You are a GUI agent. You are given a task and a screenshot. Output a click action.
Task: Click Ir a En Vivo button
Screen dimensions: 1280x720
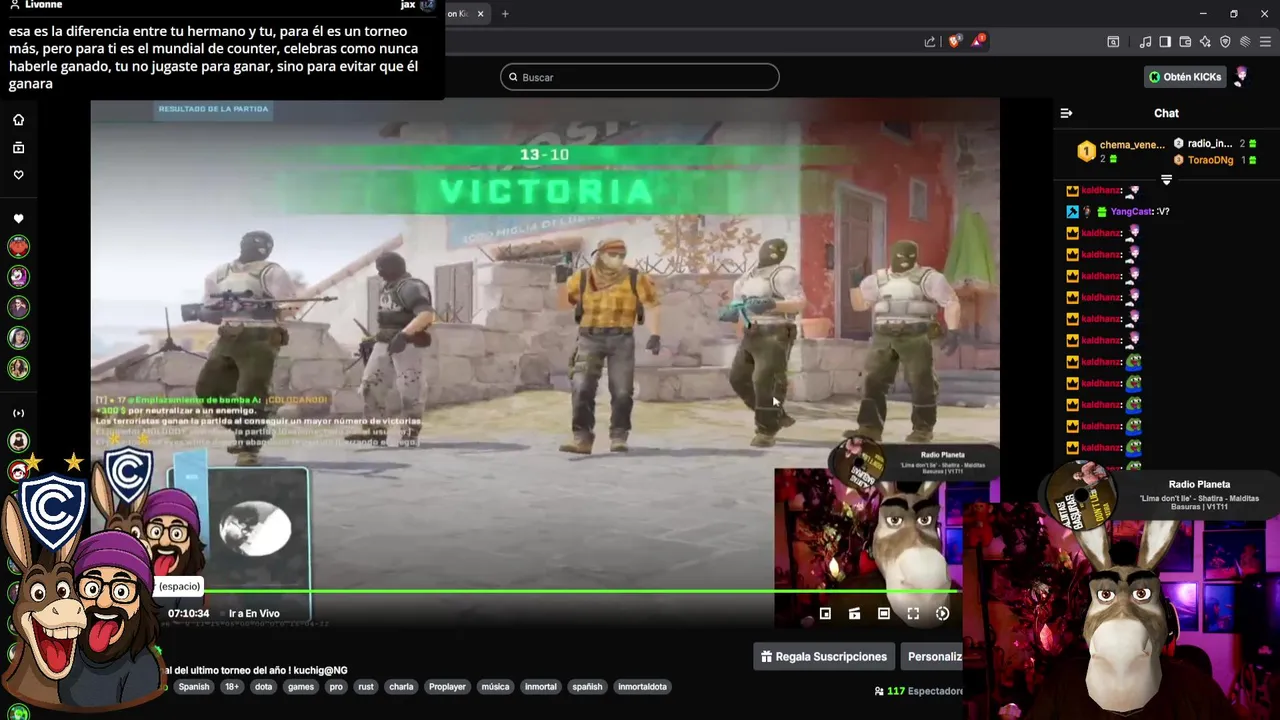pos(254,614)
